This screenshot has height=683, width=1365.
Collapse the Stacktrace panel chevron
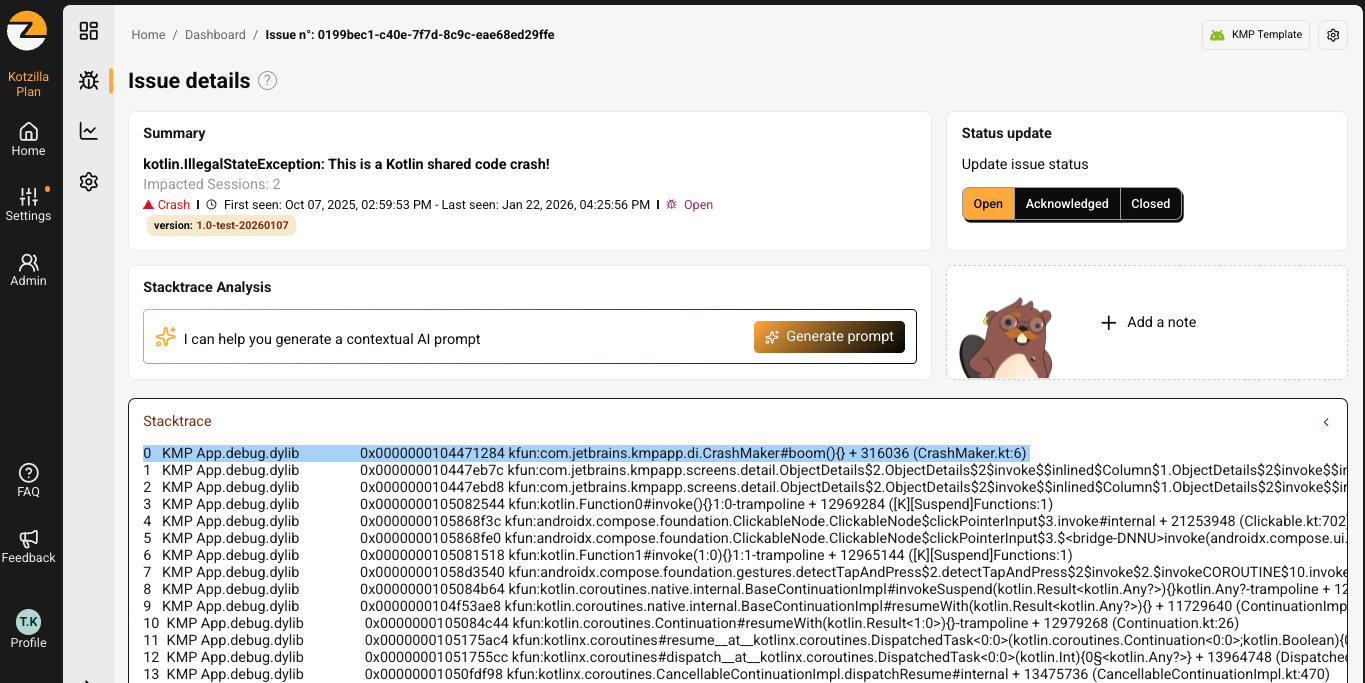[1326, 422]
